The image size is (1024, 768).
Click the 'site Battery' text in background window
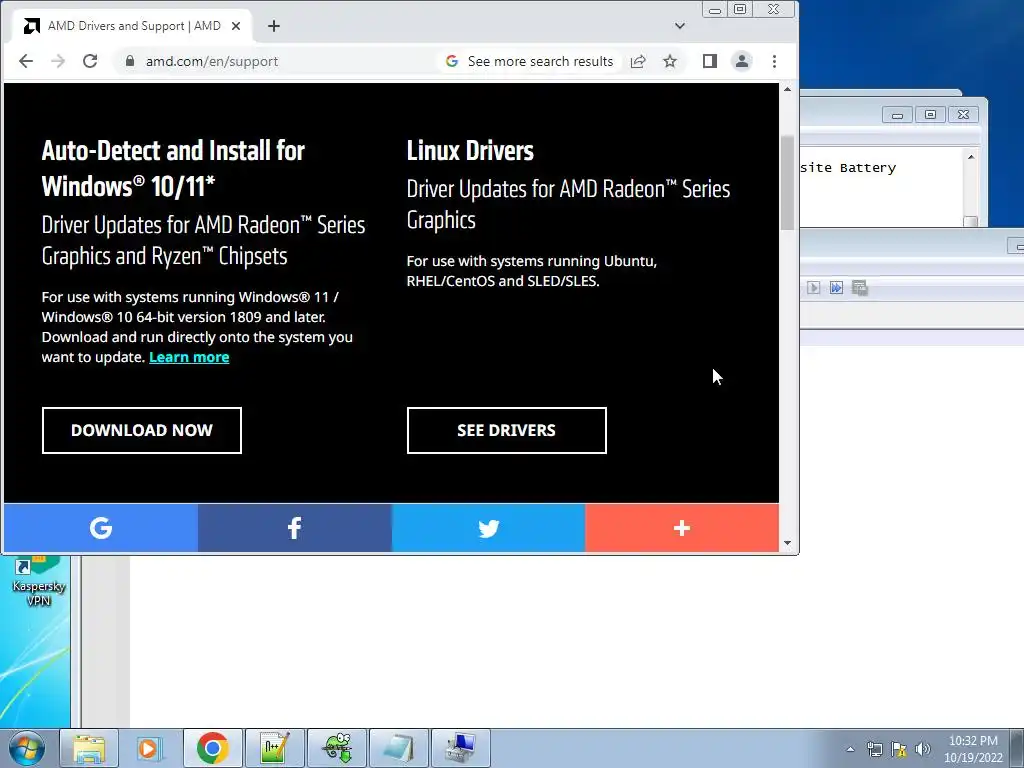[848, 168]
